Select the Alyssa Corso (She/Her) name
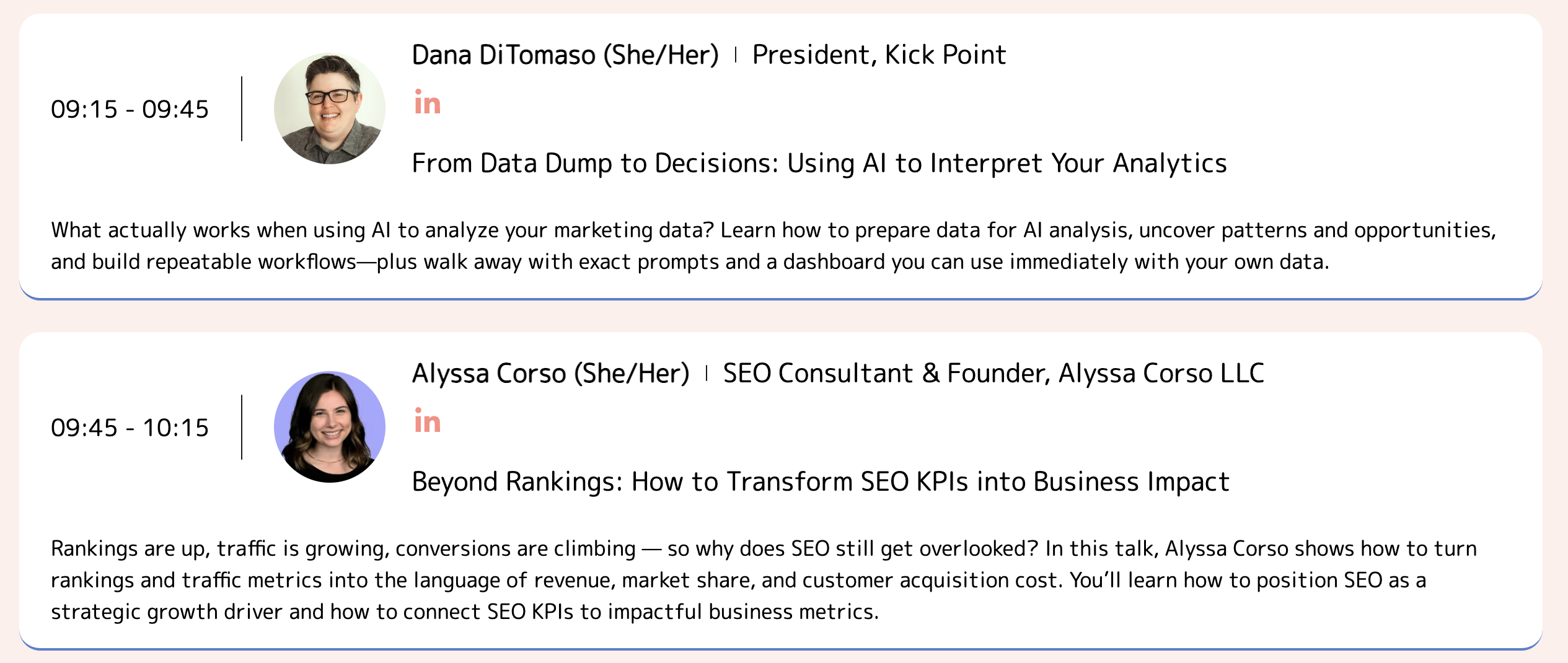Screen dimensions: 1568x663 click(x=550, y=374)
